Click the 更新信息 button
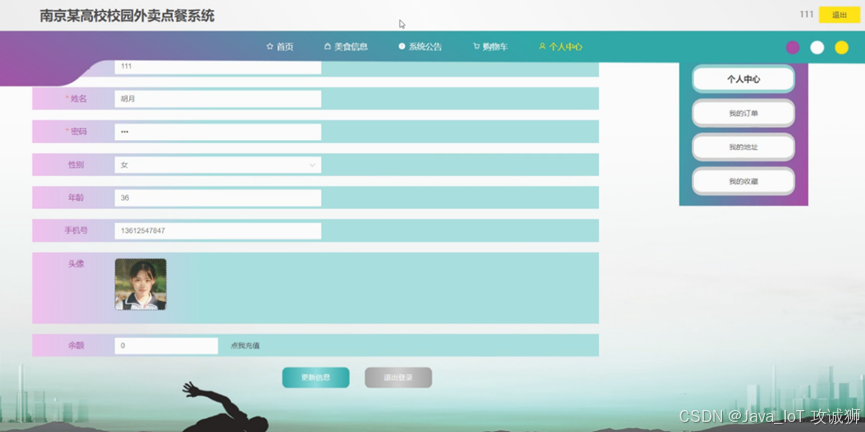 (316, 377)
